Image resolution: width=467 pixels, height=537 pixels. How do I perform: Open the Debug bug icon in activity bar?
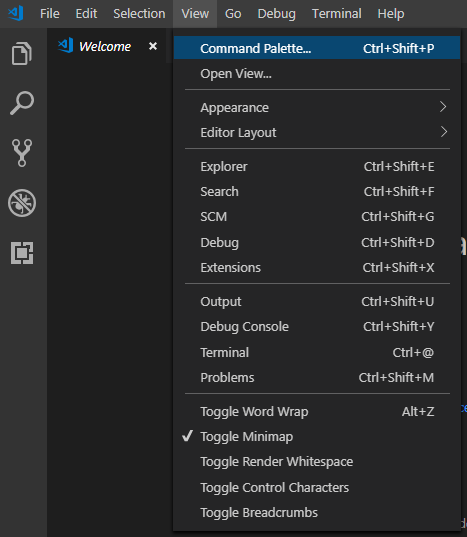point(22,203)
